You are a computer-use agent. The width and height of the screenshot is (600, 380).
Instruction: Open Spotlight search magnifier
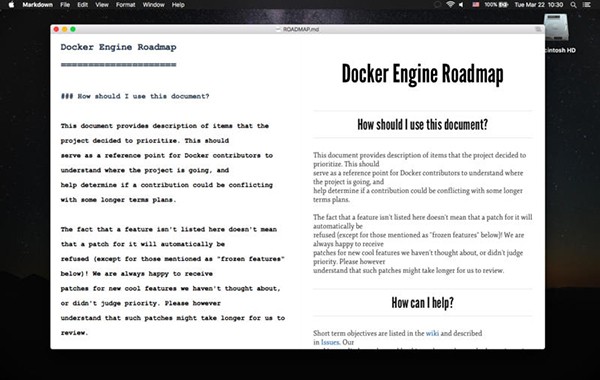click(573, 5)
